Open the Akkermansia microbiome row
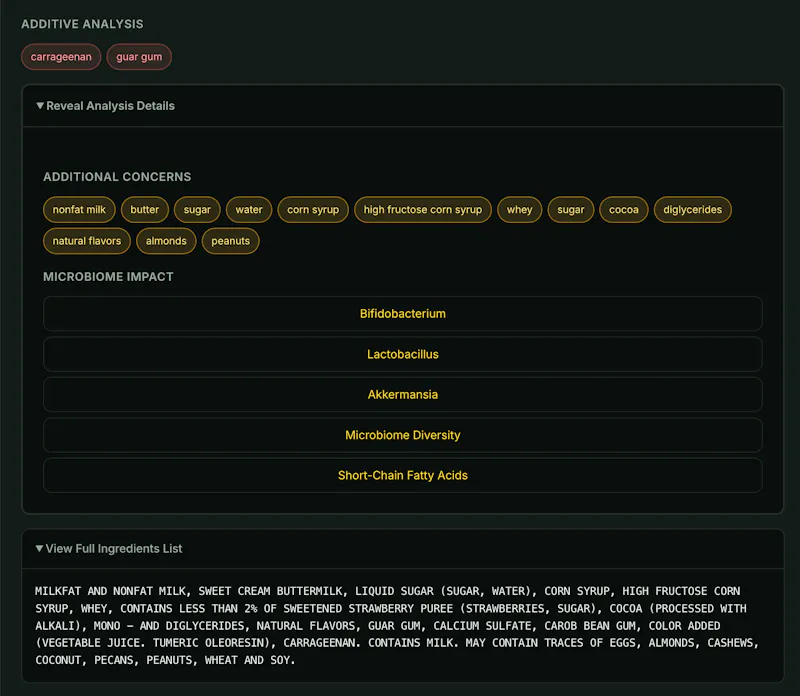Screen dimensions: 800x696 (x=403, y=394)
